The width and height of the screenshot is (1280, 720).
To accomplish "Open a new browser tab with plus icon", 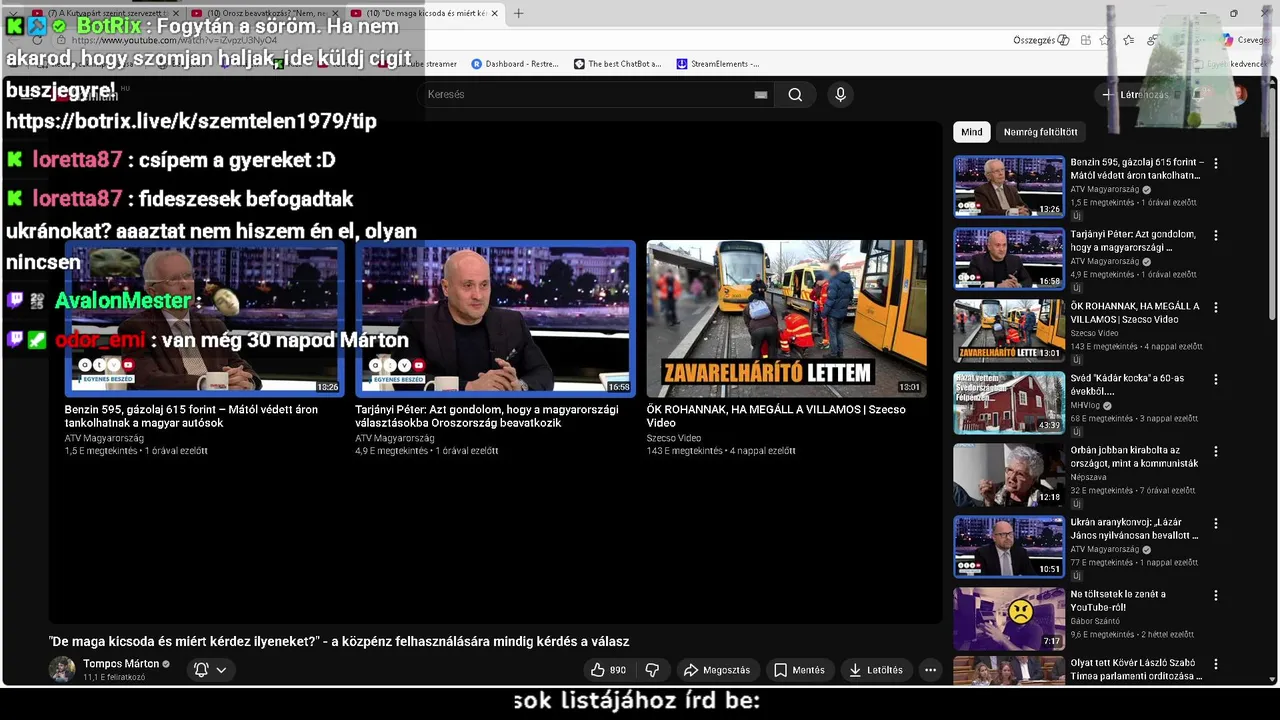I will click(x=518, y=13).
